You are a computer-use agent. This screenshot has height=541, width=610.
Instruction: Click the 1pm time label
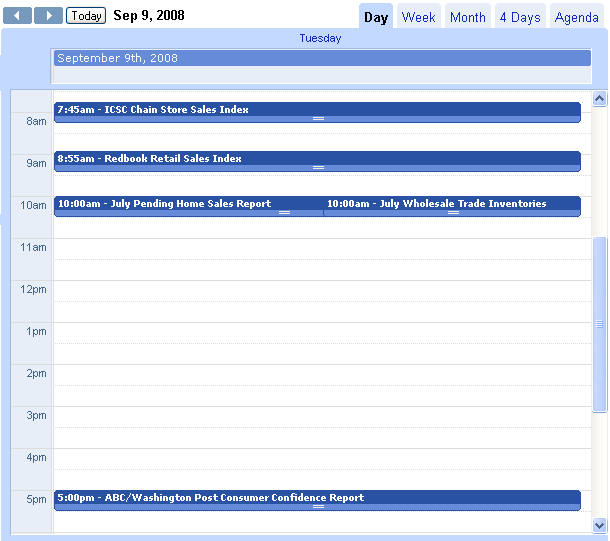pyautogui.click(x=36, y=331)
